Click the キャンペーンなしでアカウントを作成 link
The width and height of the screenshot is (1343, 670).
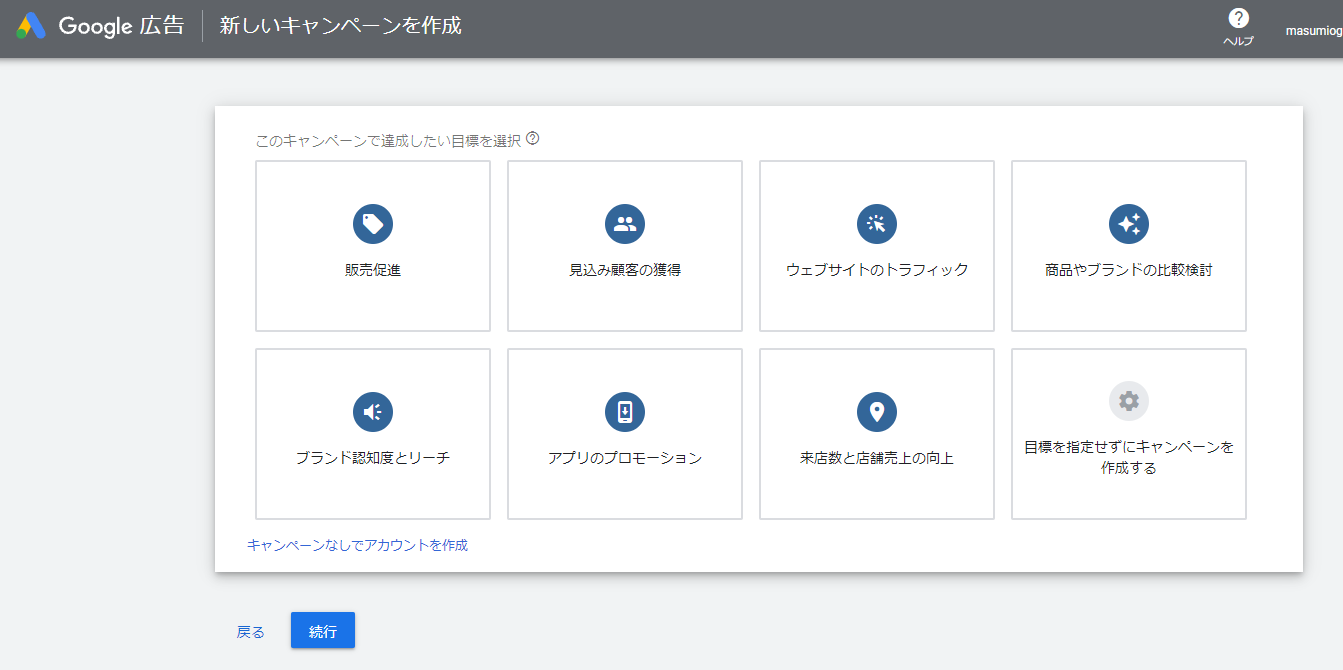pos(357,545)
